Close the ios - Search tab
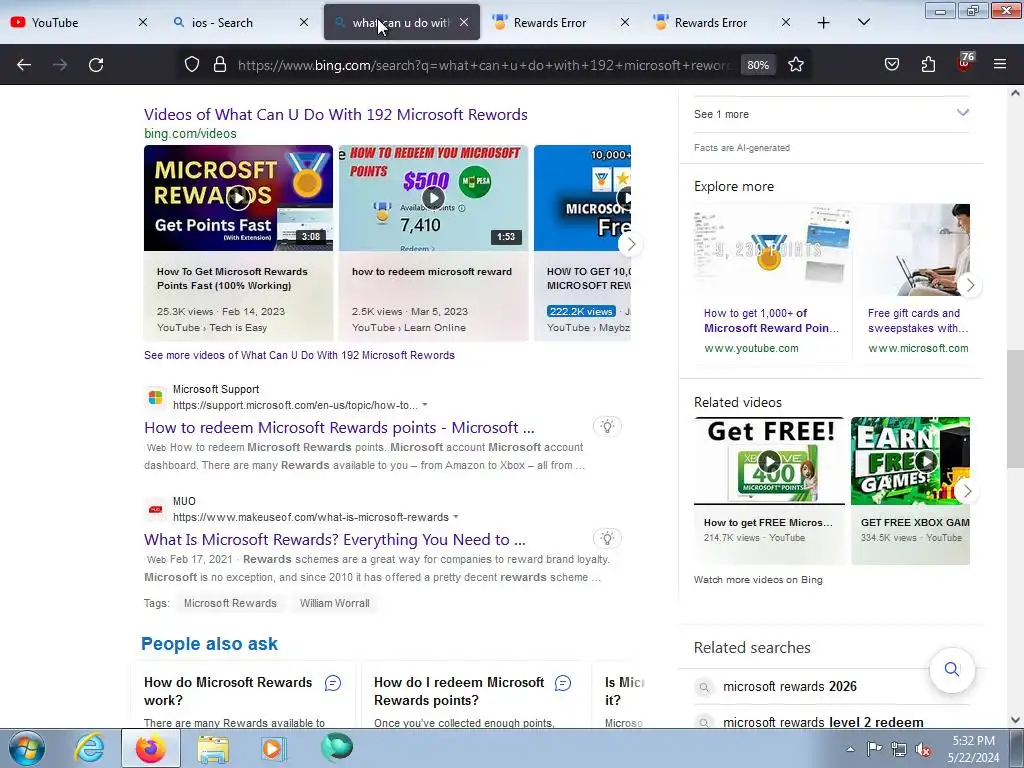Image resolution: width=1024 pixels, height=768 pixels. point(304,23)
